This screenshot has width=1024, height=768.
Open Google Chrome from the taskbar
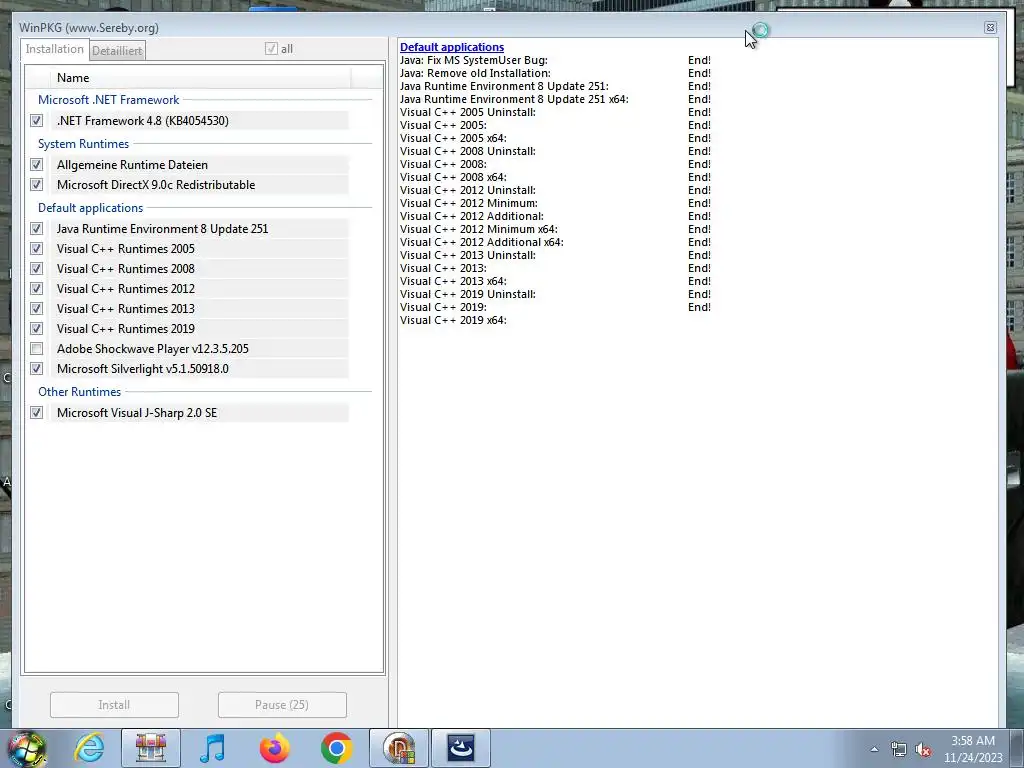336,748
